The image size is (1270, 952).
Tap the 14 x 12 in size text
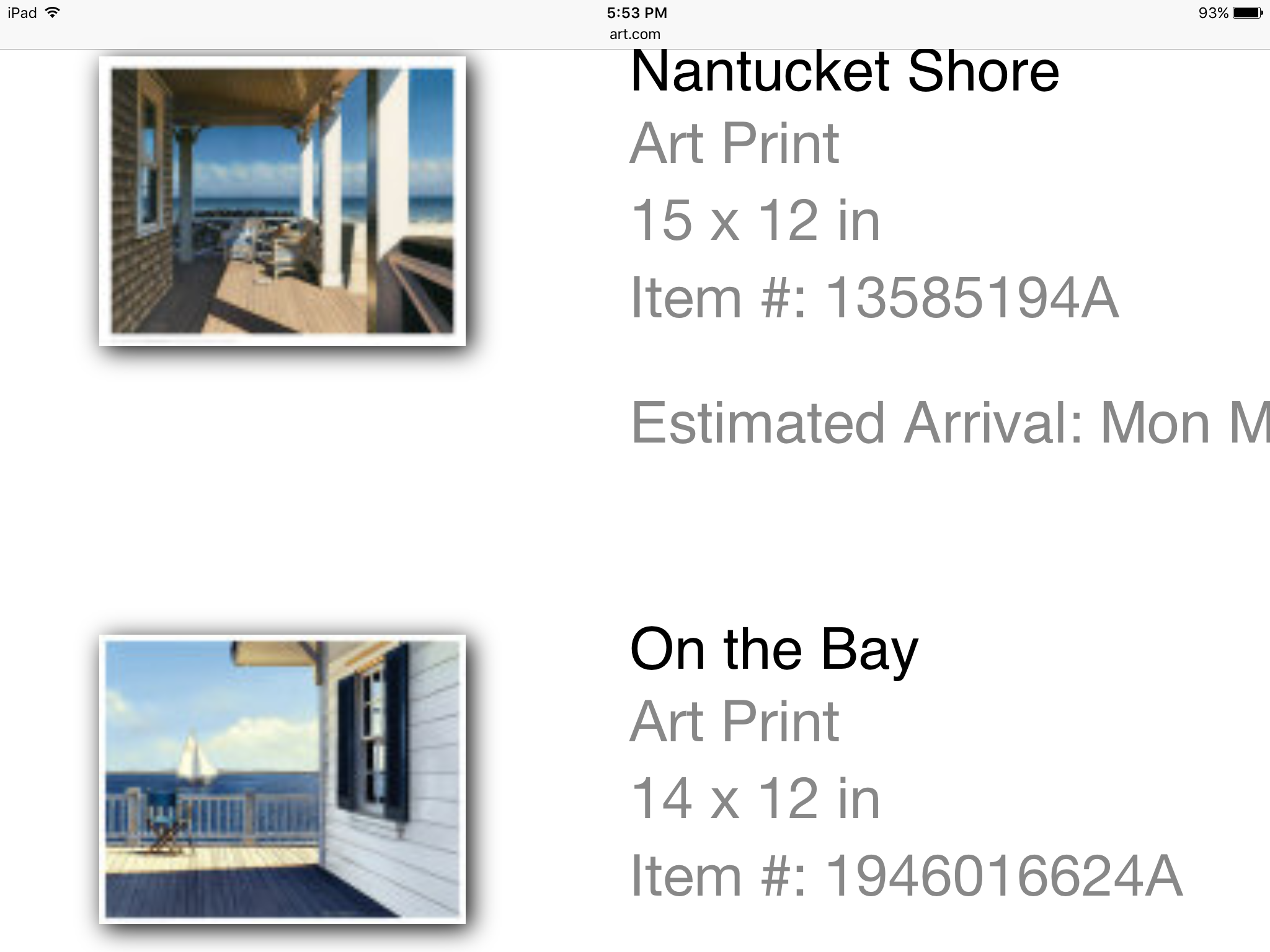click(x=755, y=799)
